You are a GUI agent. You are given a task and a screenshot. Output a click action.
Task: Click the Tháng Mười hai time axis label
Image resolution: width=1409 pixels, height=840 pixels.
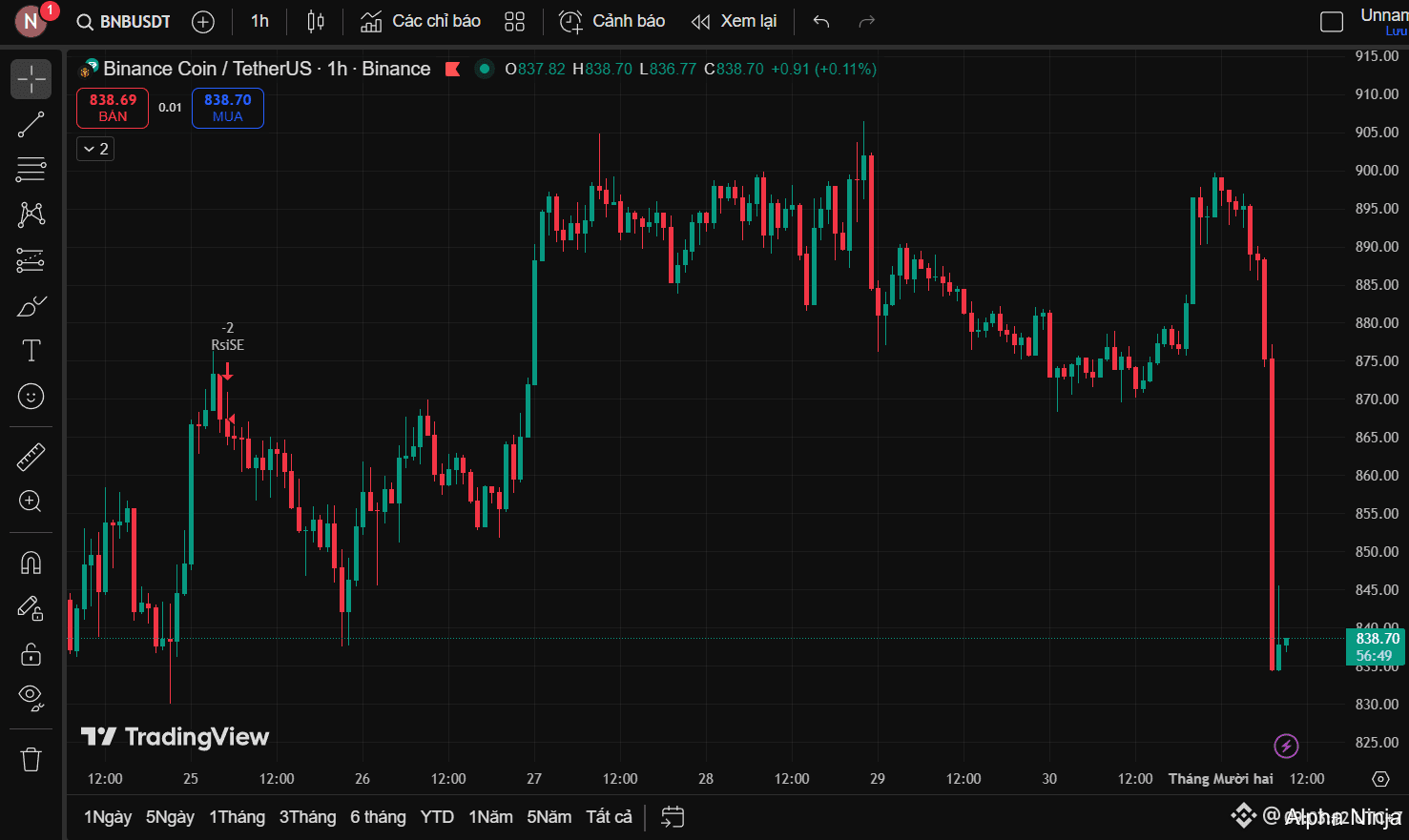click(1221, 779)
